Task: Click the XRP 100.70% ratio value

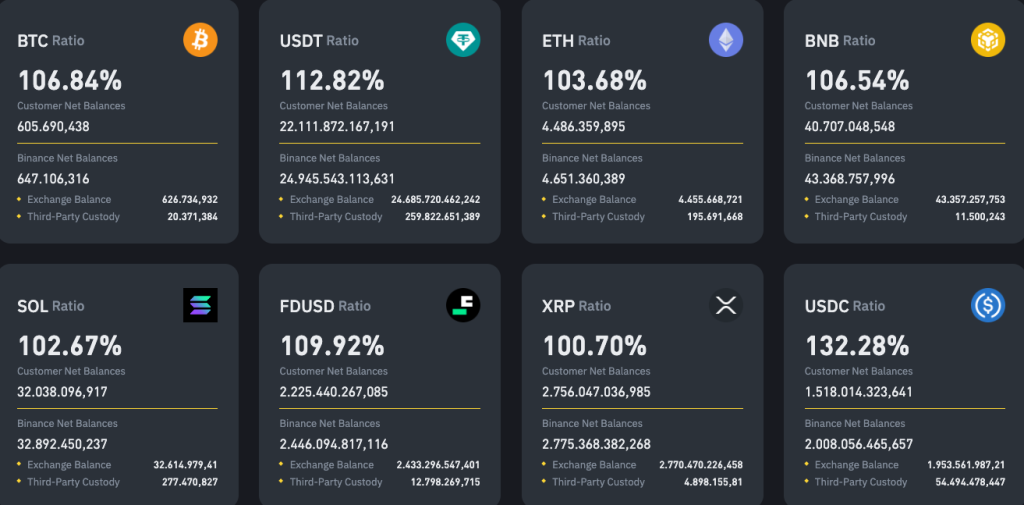Action: point(594,346)
